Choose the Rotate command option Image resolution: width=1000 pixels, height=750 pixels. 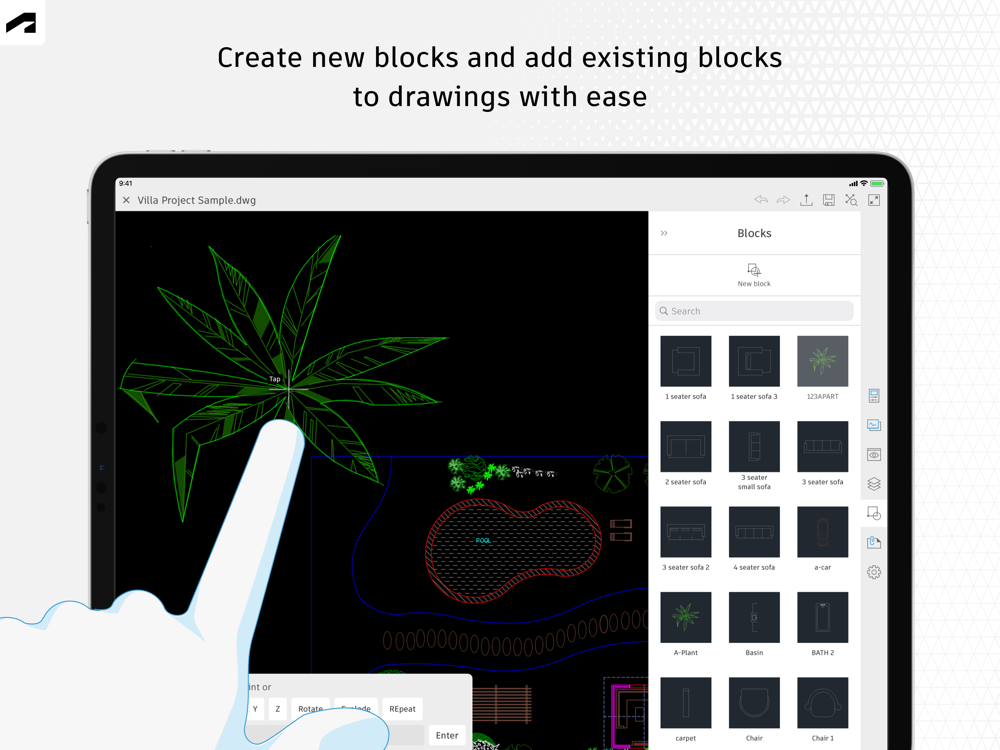click(x=311, y=709)
